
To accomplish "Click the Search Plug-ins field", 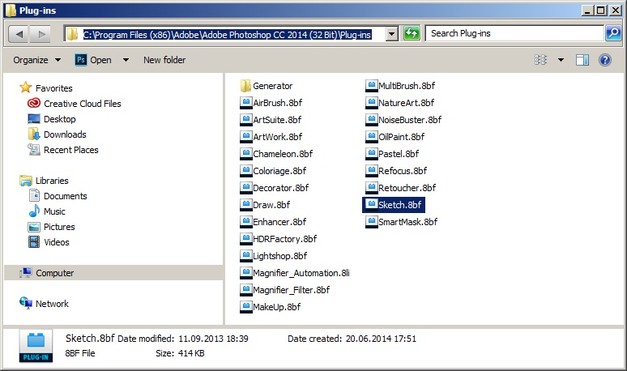I will point(515,34).
